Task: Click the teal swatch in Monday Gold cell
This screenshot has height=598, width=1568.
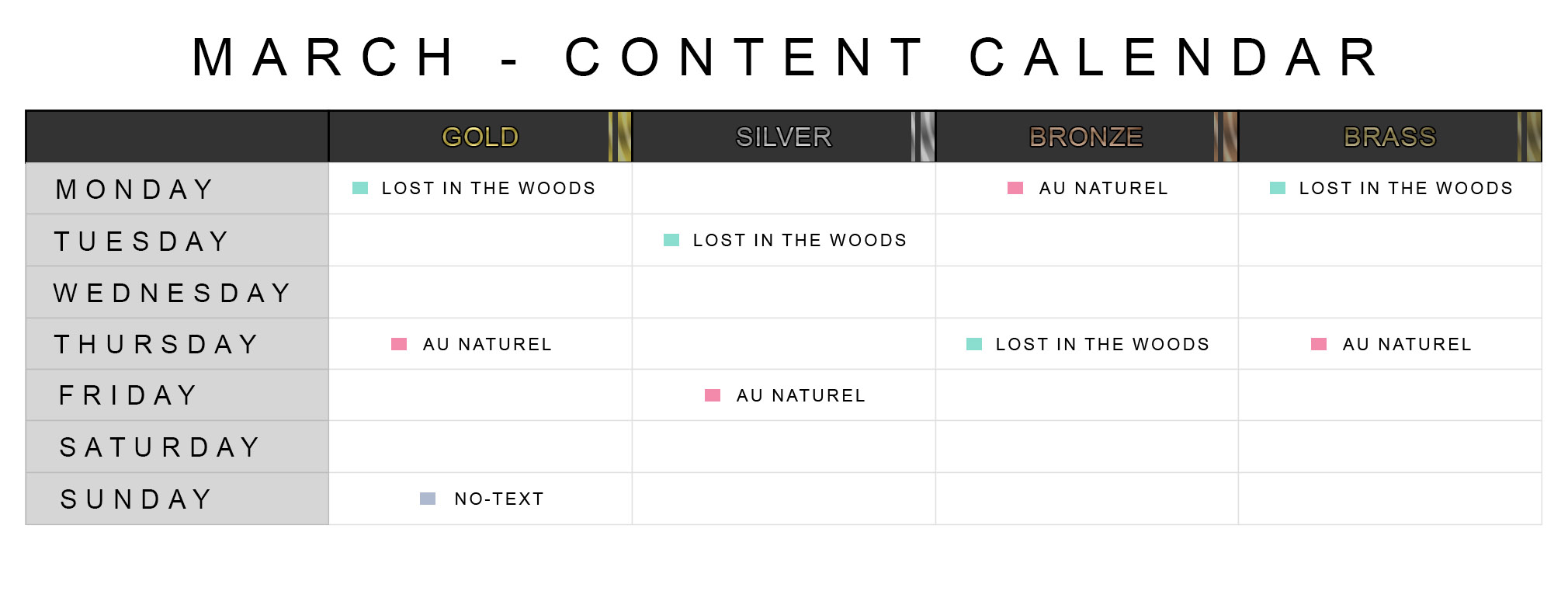Action: pos(360,188)
